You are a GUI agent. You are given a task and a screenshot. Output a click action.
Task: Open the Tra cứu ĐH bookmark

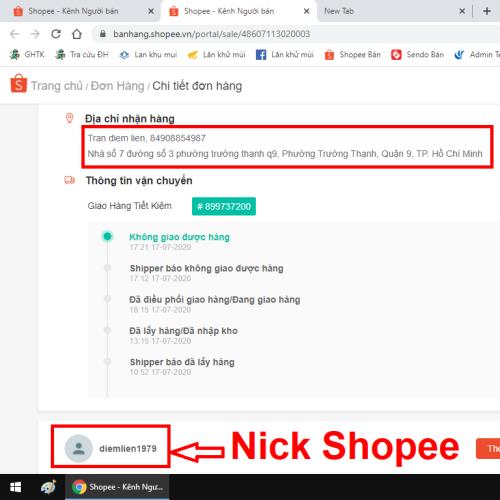point(82,54)
